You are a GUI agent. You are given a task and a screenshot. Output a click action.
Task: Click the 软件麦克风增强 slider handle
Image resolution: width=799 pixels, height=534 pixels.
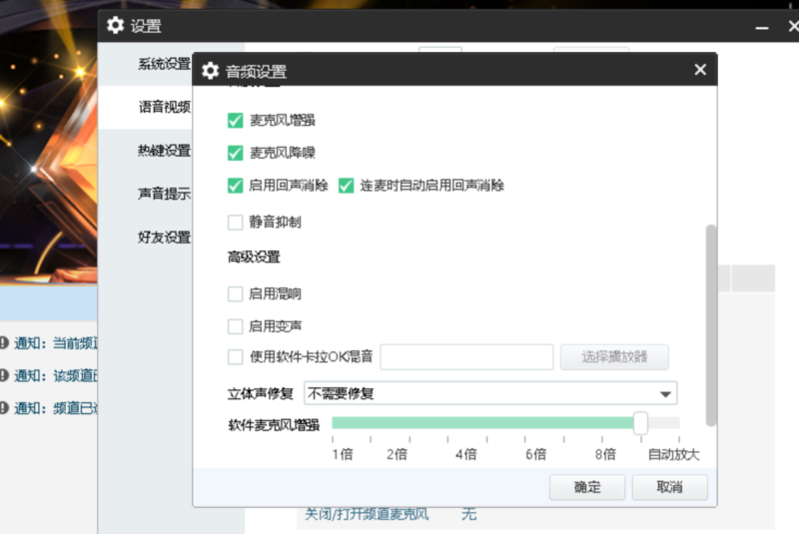640,424
